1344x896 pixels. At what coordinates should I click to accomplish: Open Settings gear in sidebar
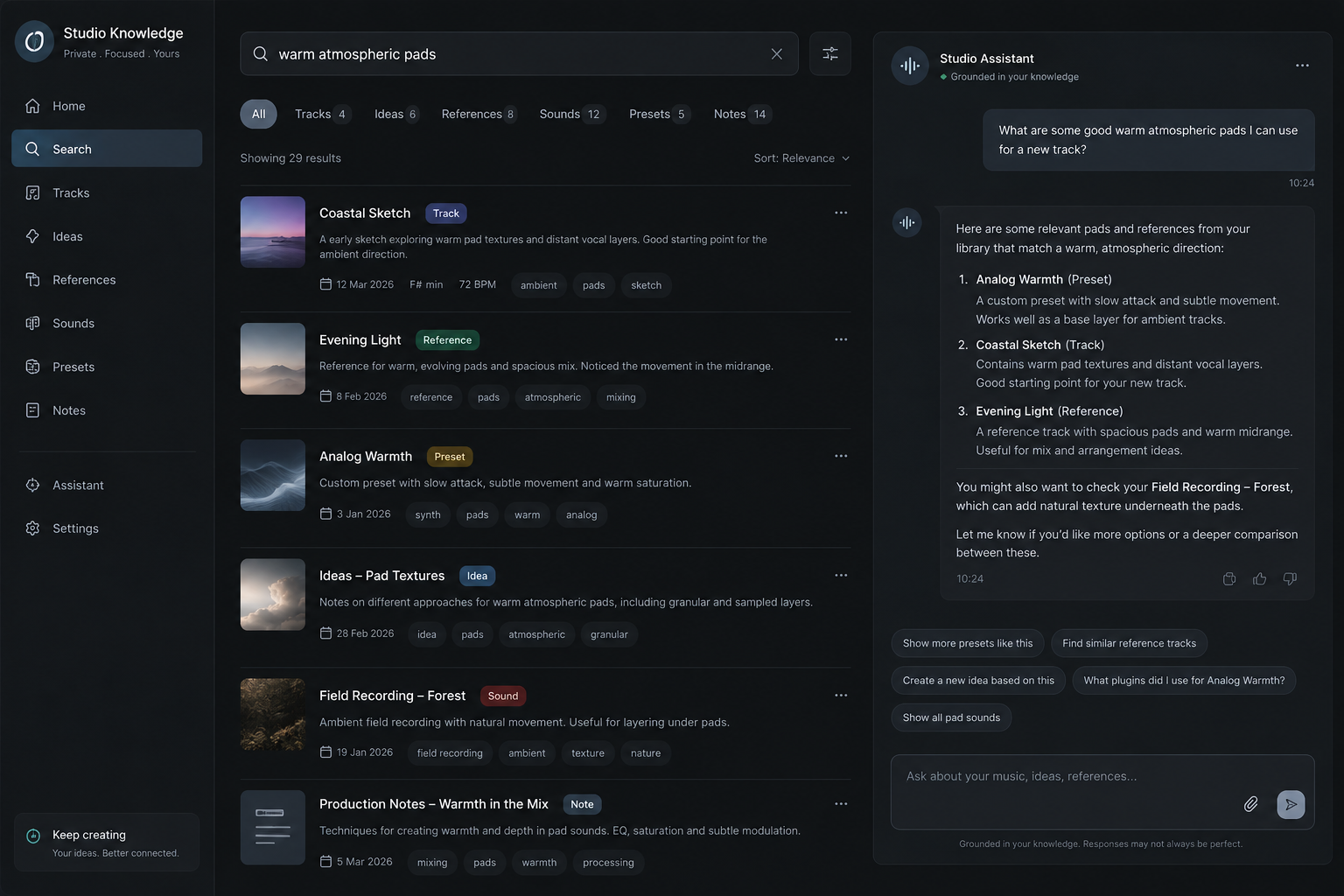32,528
